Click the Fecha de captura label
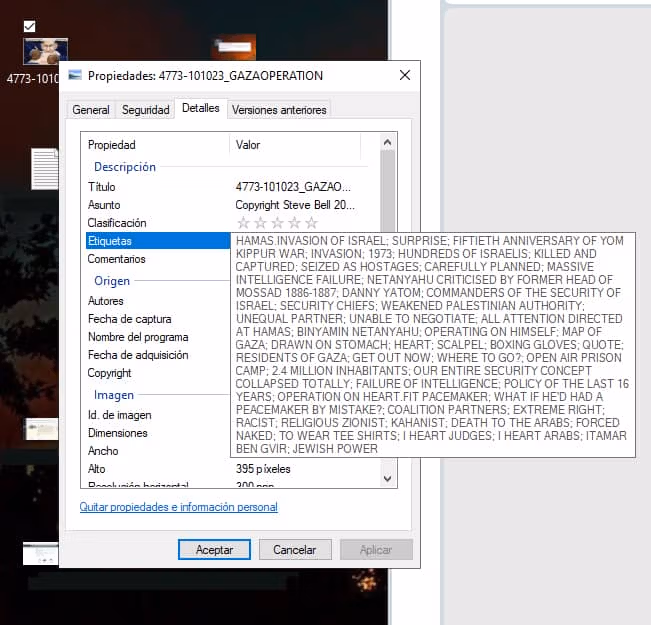 (130, 319)
